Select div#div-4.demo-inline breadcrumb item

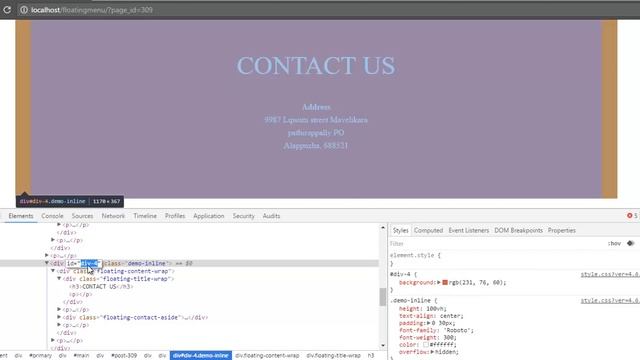201,356
